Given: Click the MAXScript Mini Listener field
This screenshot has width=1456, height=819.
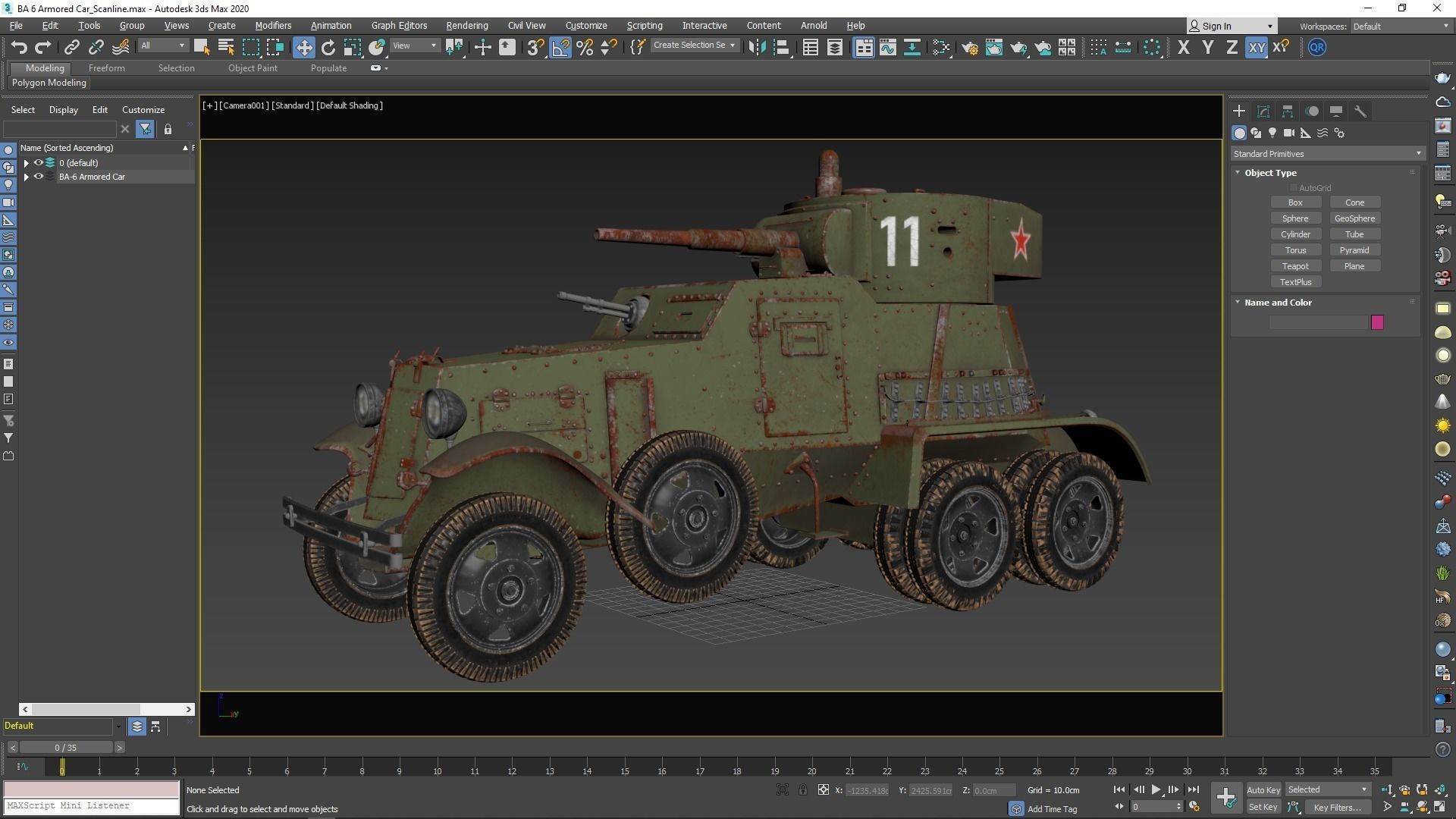Looking at the screenshot, I should (x=91, y=805).
